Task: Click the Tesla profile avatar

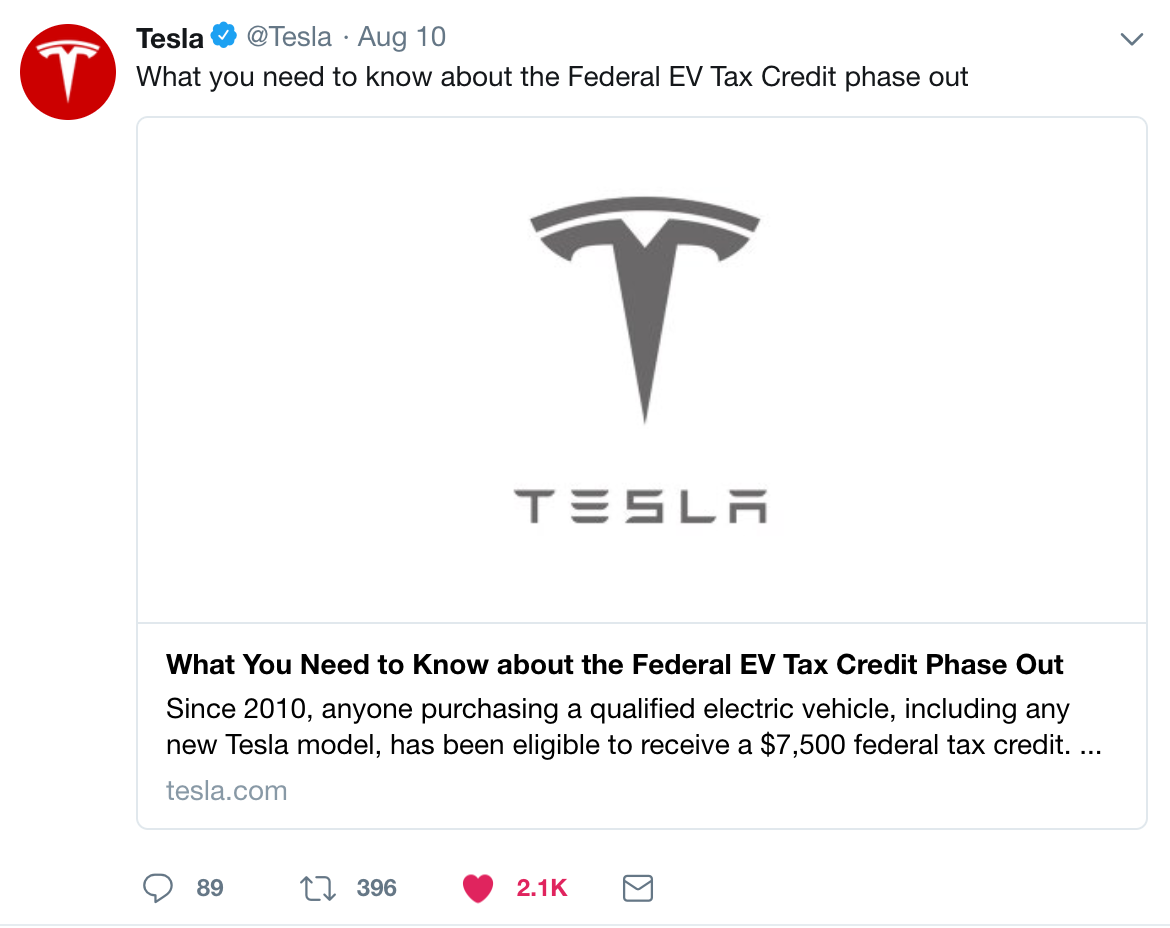Action: (68, 72)
